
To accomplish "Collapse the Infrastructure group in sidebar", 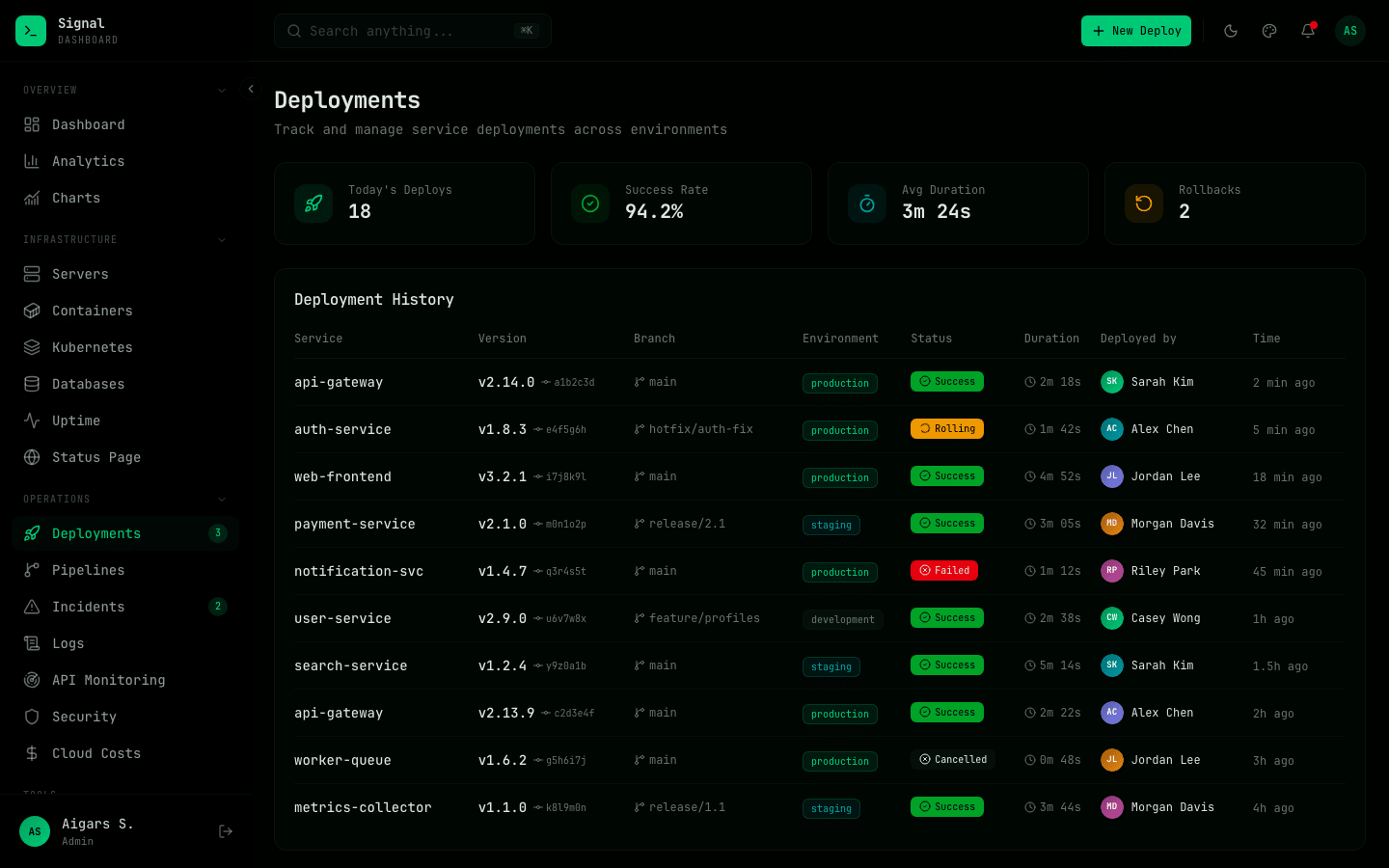I will pyautogui.click(x=222, y=239).
